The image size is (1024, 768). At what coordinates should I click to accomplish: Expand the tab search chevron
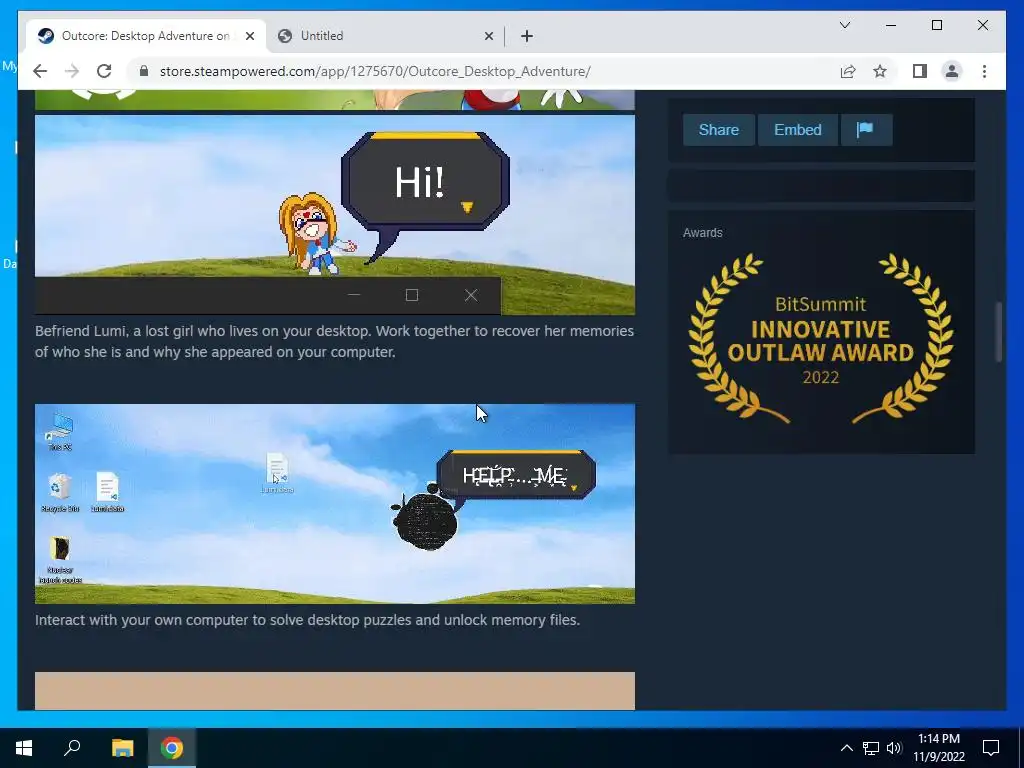[845, 25]
